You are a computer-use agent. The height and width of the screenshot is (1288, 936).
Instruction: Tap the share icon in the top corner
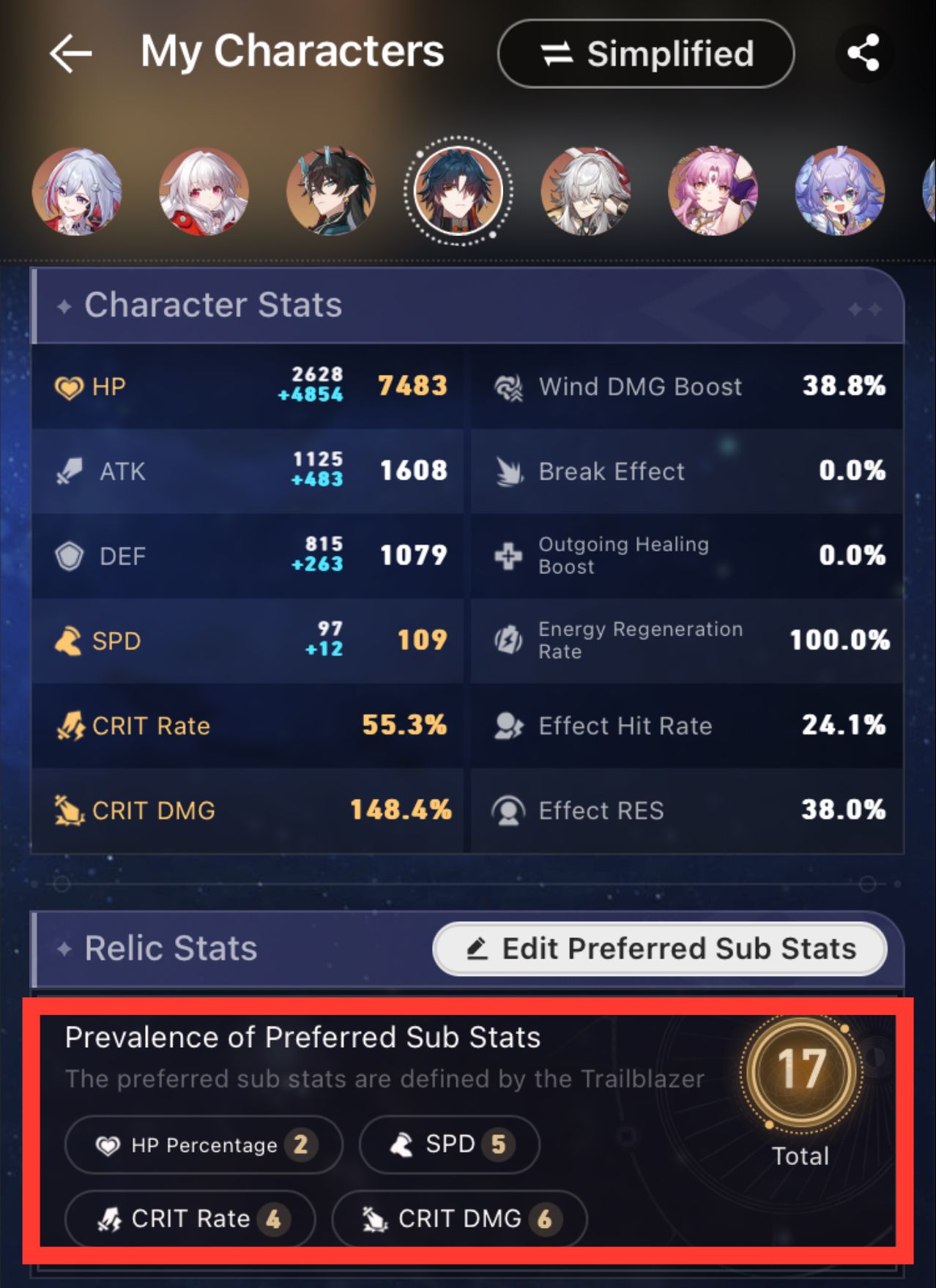pos(864,52)
